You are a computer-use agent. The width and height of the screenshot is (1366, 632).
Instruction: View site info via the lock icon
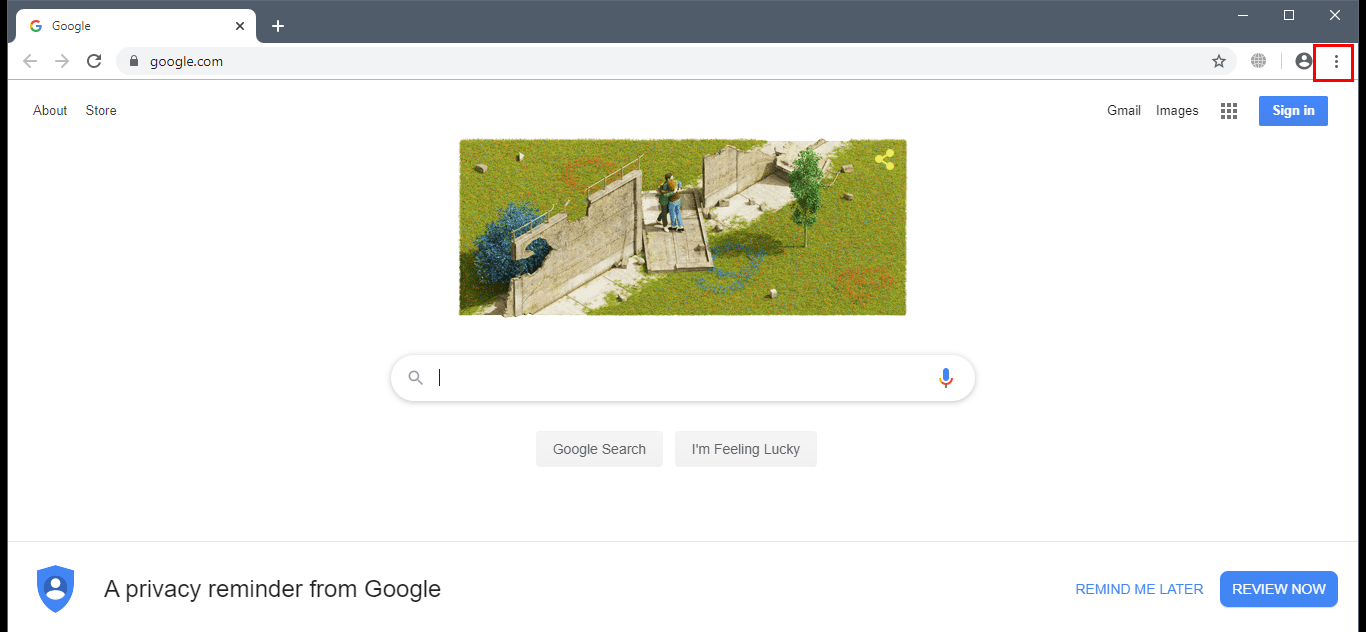tap(133, 61)
